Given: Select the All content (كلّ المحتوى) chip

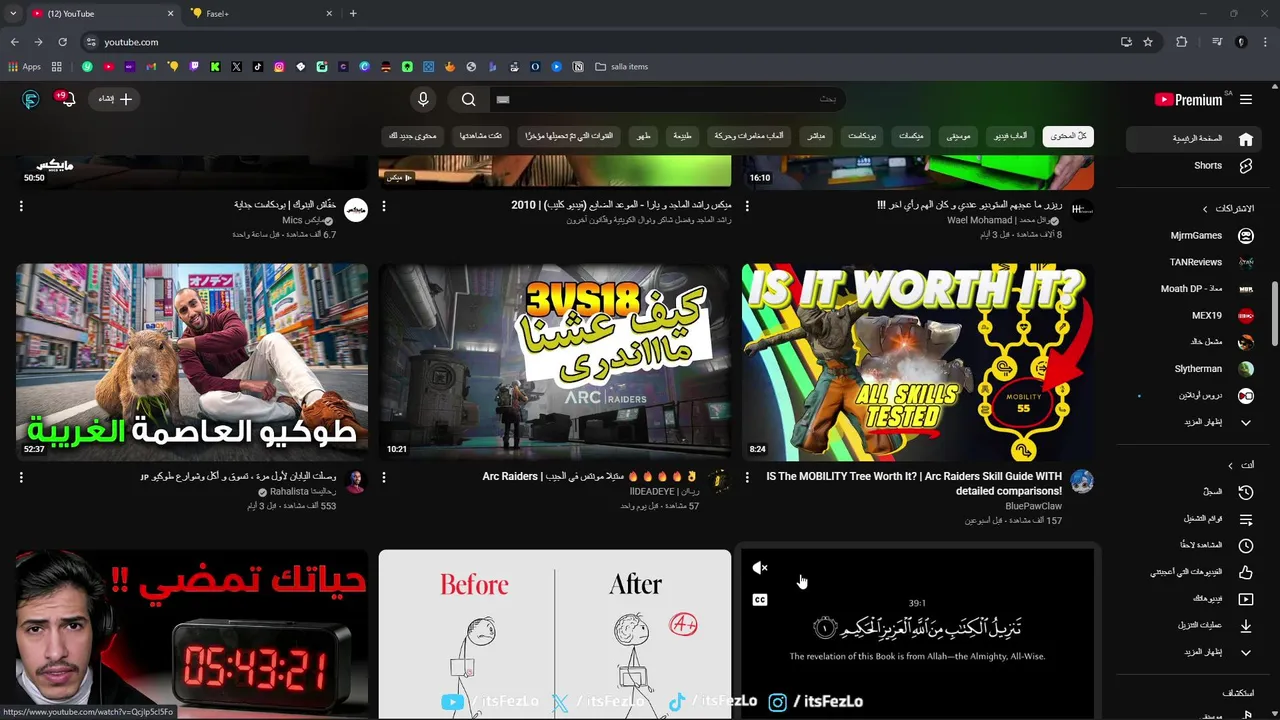Looking at the screenshot, I should 1068,136.
